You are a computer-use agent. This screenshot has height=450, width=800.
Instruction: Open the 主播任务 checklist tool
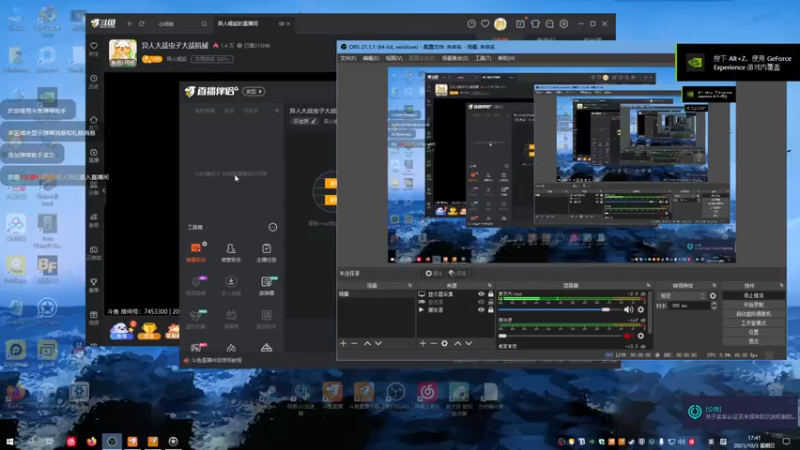click(x=266, y=252)
